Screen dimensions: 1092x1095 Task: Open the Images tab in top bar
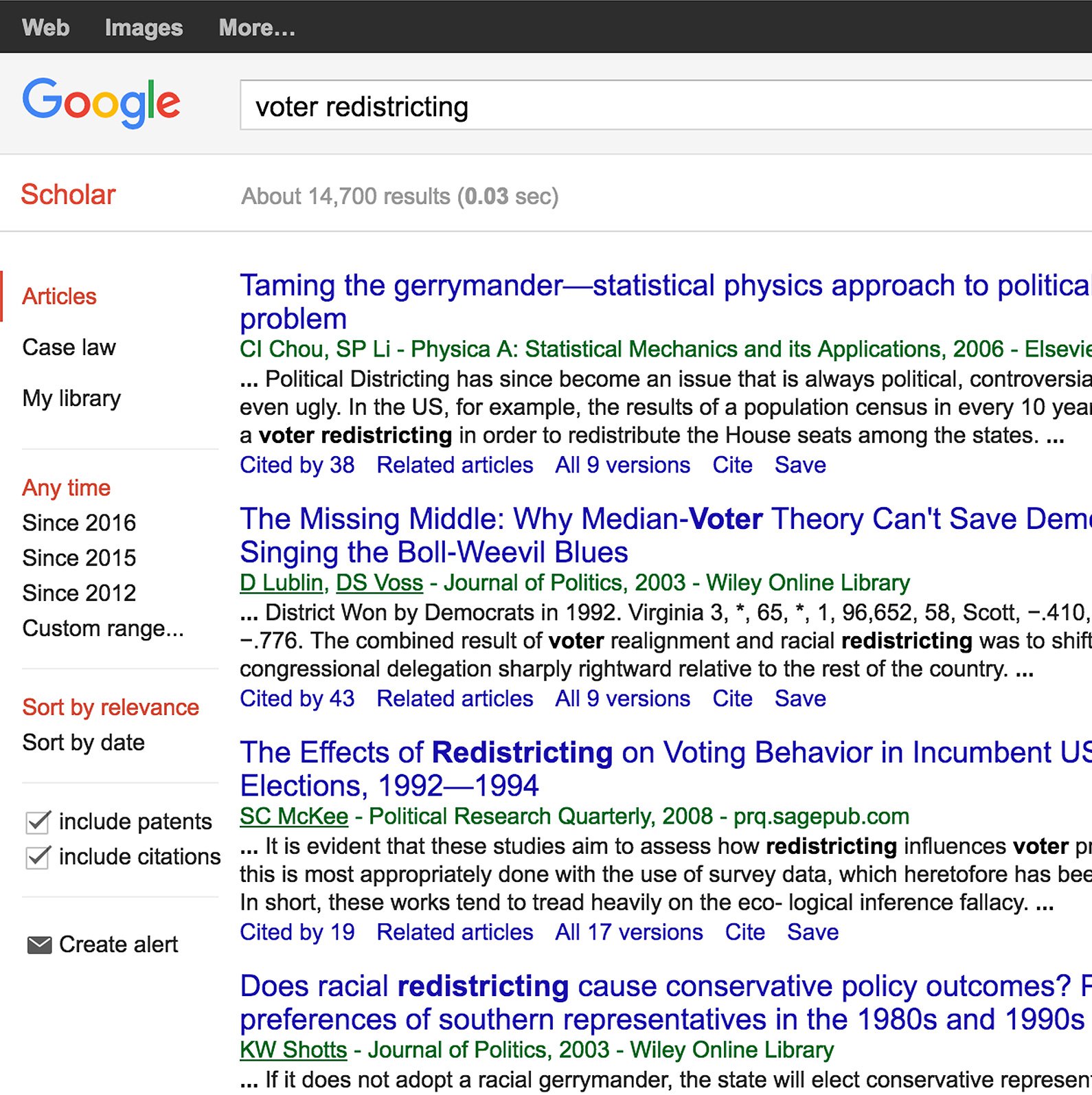click(144, 27)
